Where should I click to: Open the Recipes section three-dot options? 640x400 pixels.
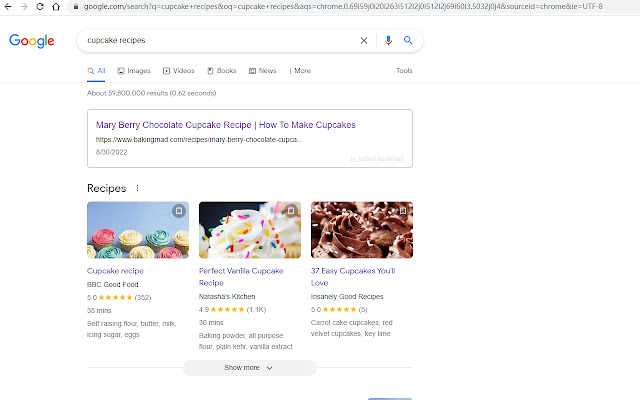click(138, 188)
